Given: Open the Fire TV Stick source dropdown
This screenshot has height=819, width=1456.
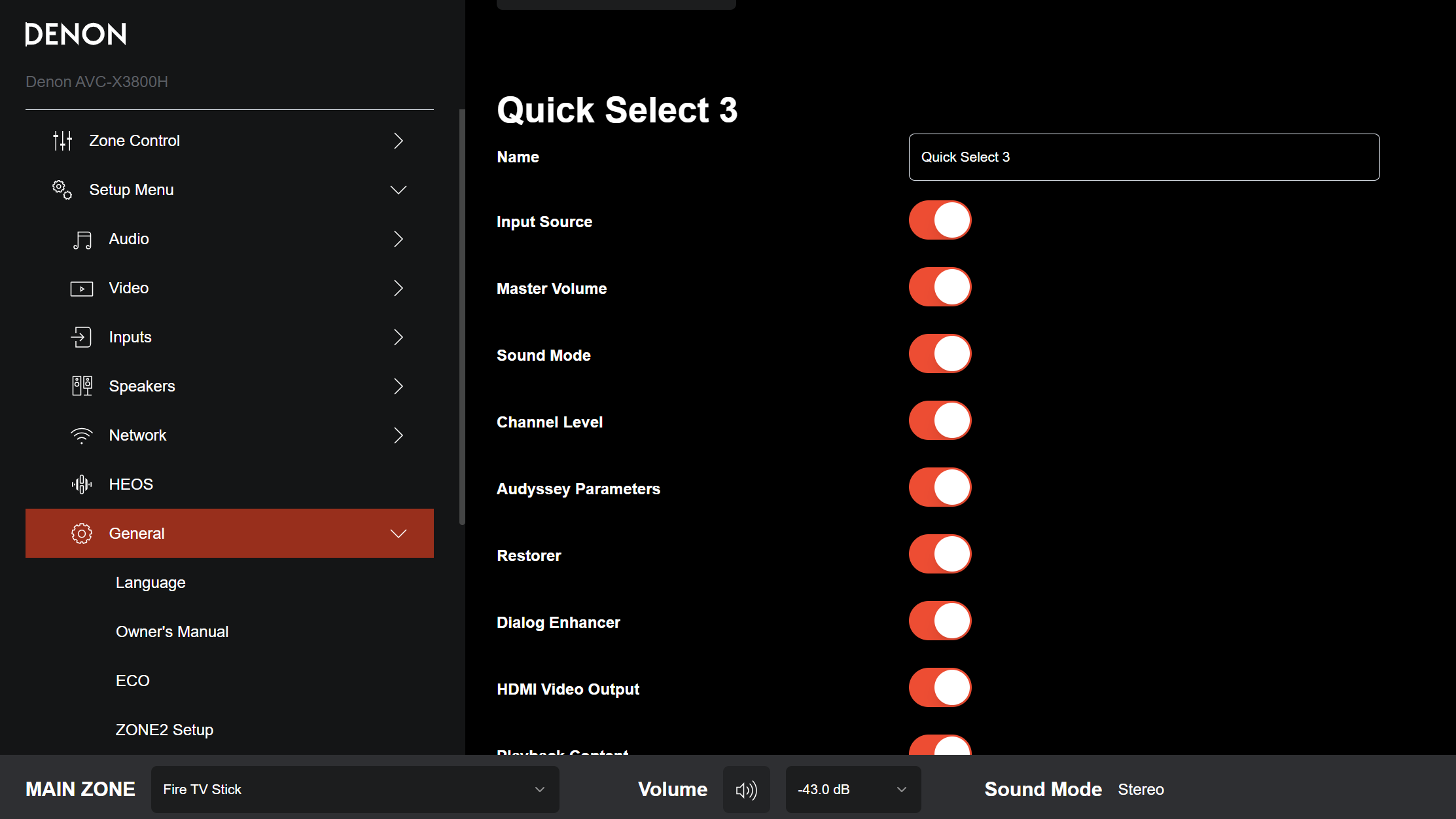Looking at the screenshot, I should pos(355,790).
